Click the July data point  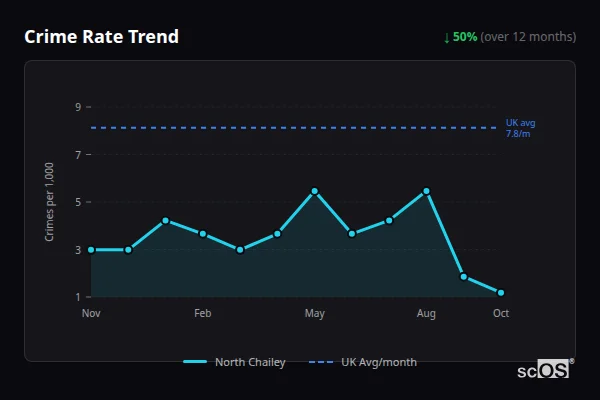(x=389, y=220)
